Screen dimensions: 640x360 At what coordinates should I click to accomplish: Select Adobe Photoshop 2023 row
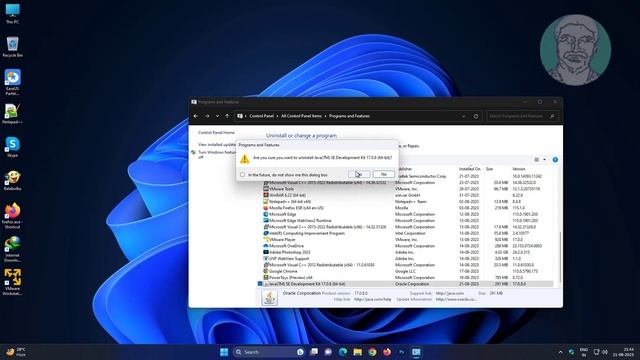click(x=408, y=252)
